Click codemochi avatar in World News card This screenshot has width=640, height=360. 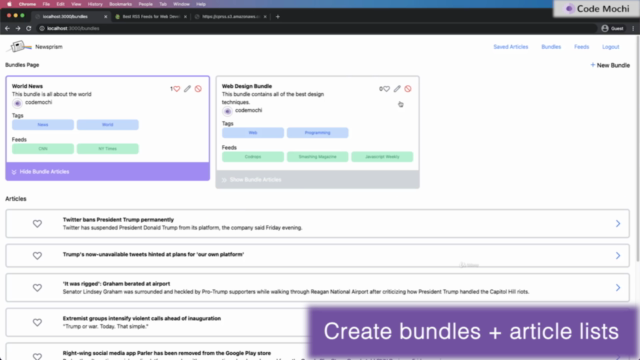click(17, 103)
